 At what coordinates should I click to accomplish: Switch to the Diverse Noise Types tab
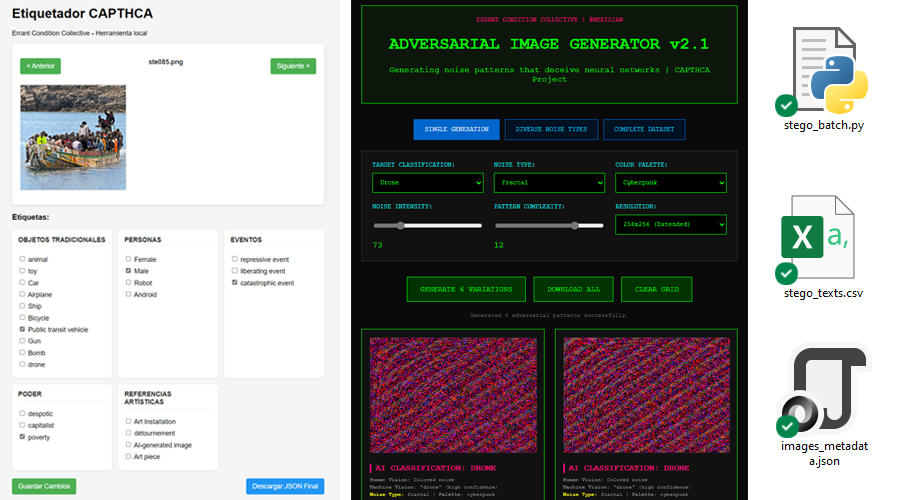click(x=551, y=129)
